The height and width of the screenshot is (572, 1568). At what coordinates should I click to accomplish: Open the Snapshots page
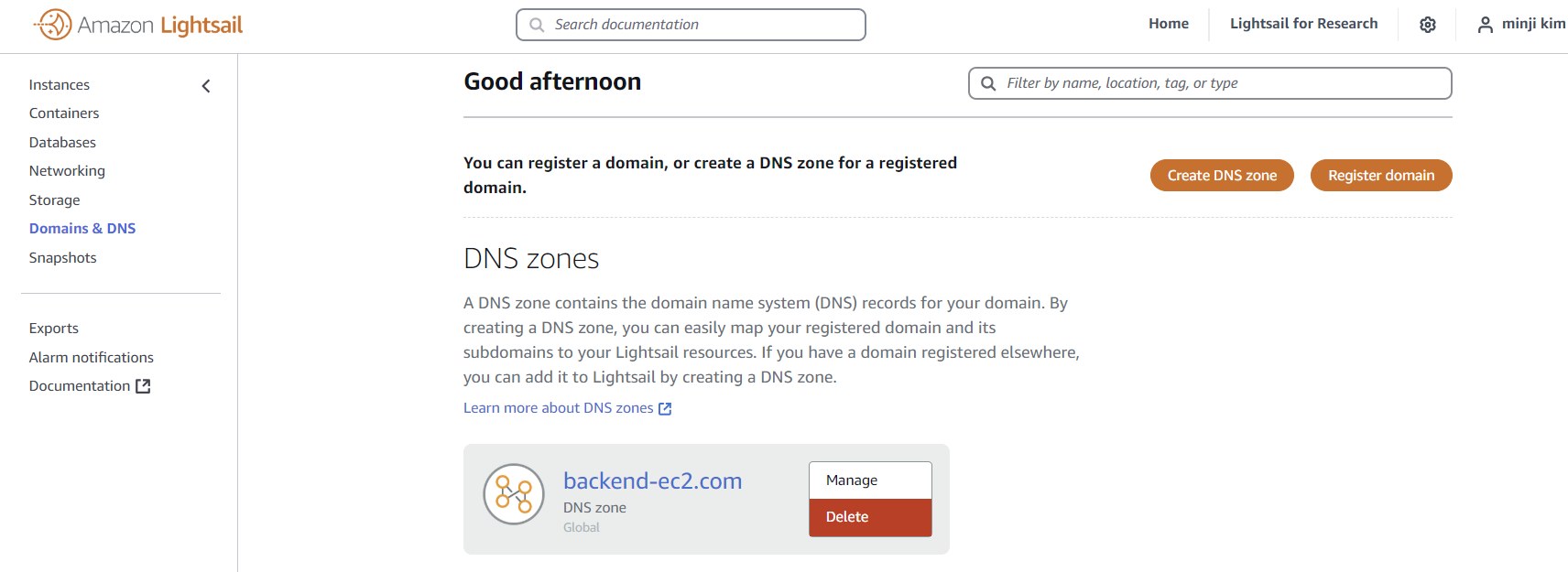62,258
